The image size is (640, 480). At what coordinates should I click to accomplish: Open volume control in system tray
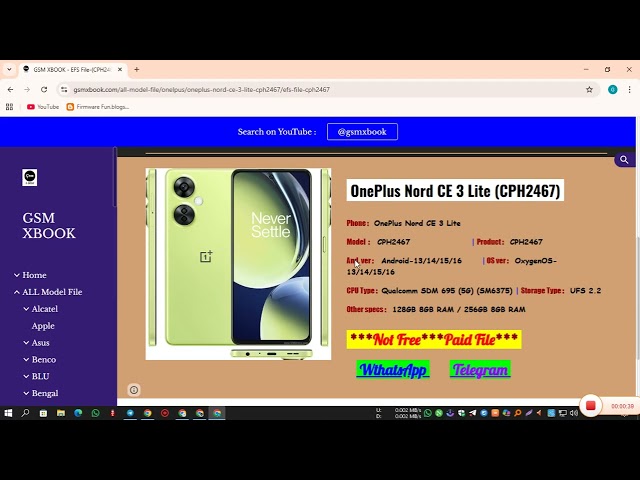click(573, 413)
